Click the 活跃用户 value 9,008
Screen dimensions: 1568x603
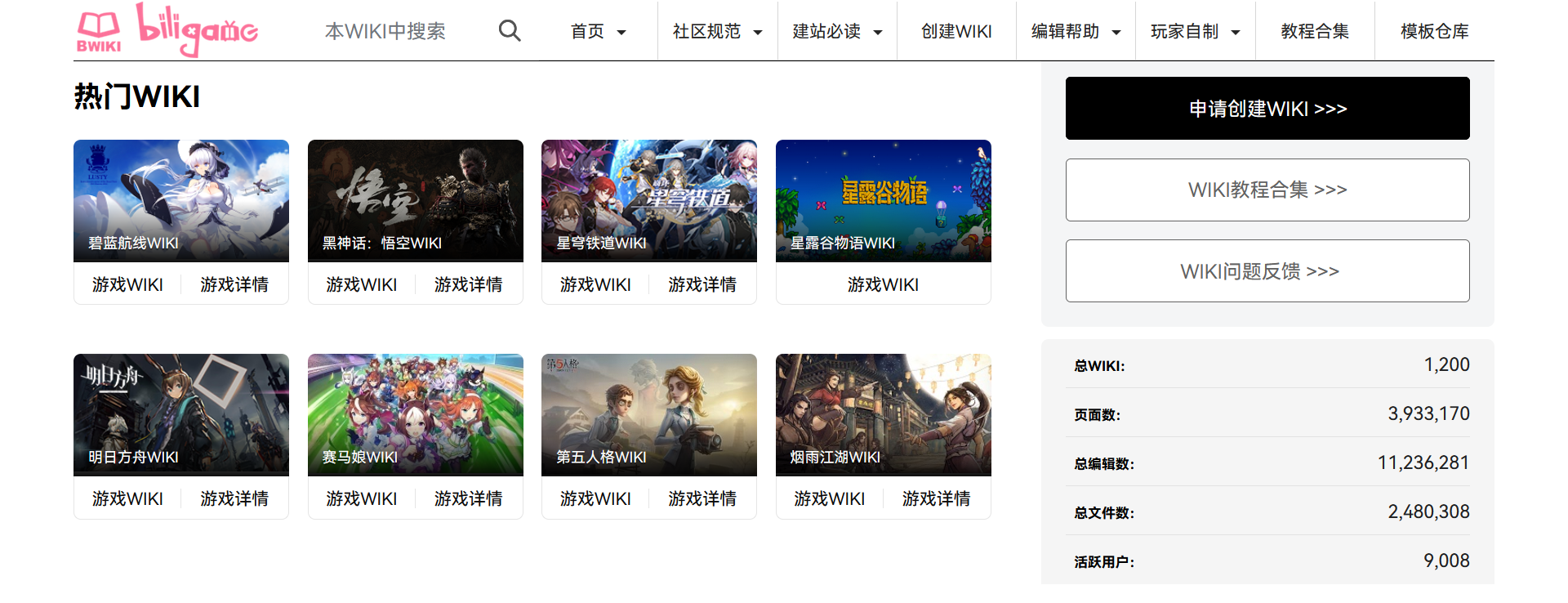coord(1446,561)
